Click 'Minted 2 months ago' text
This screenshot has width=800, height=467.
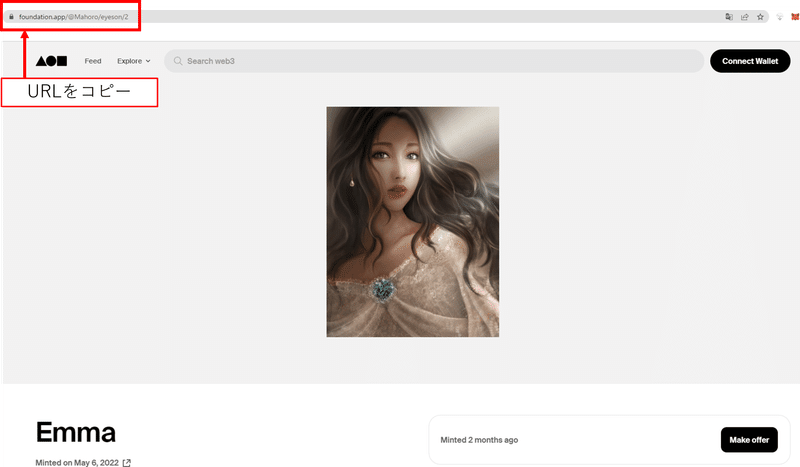click(479, 440)
